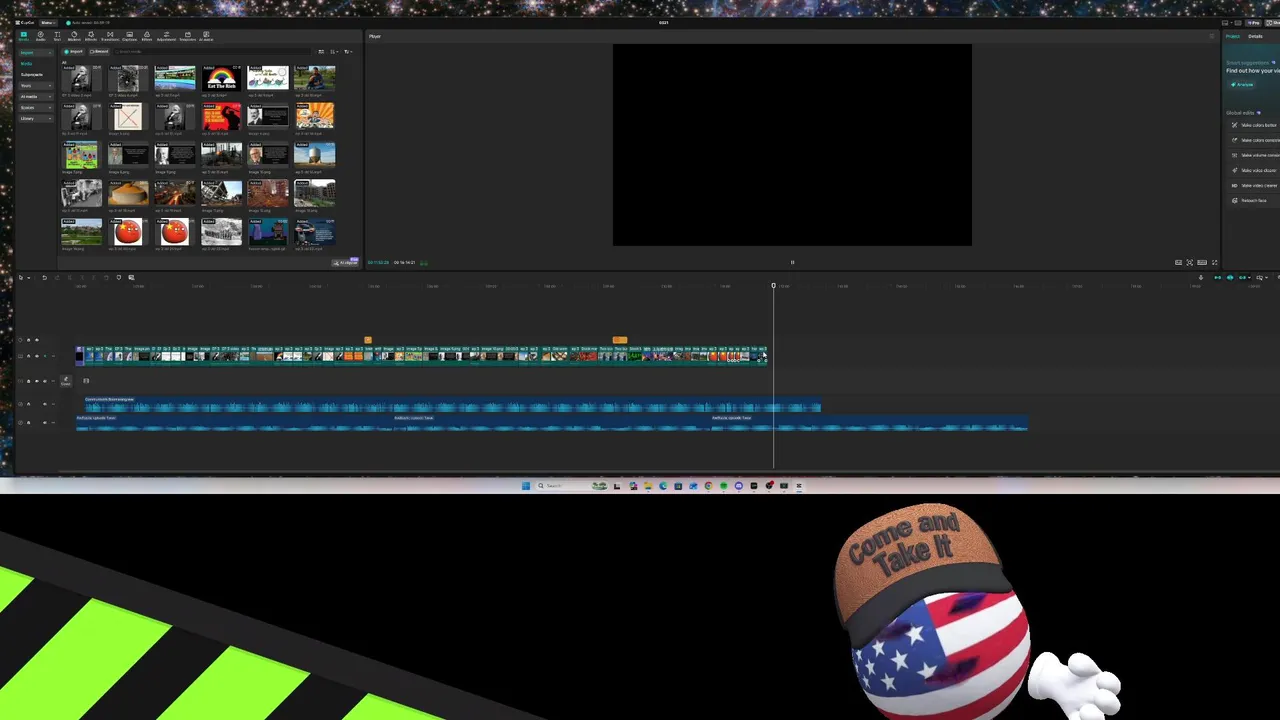Expand the Spaces section in sidebar
This screenshot has height=720, width=1280.
tap(36, 107)
